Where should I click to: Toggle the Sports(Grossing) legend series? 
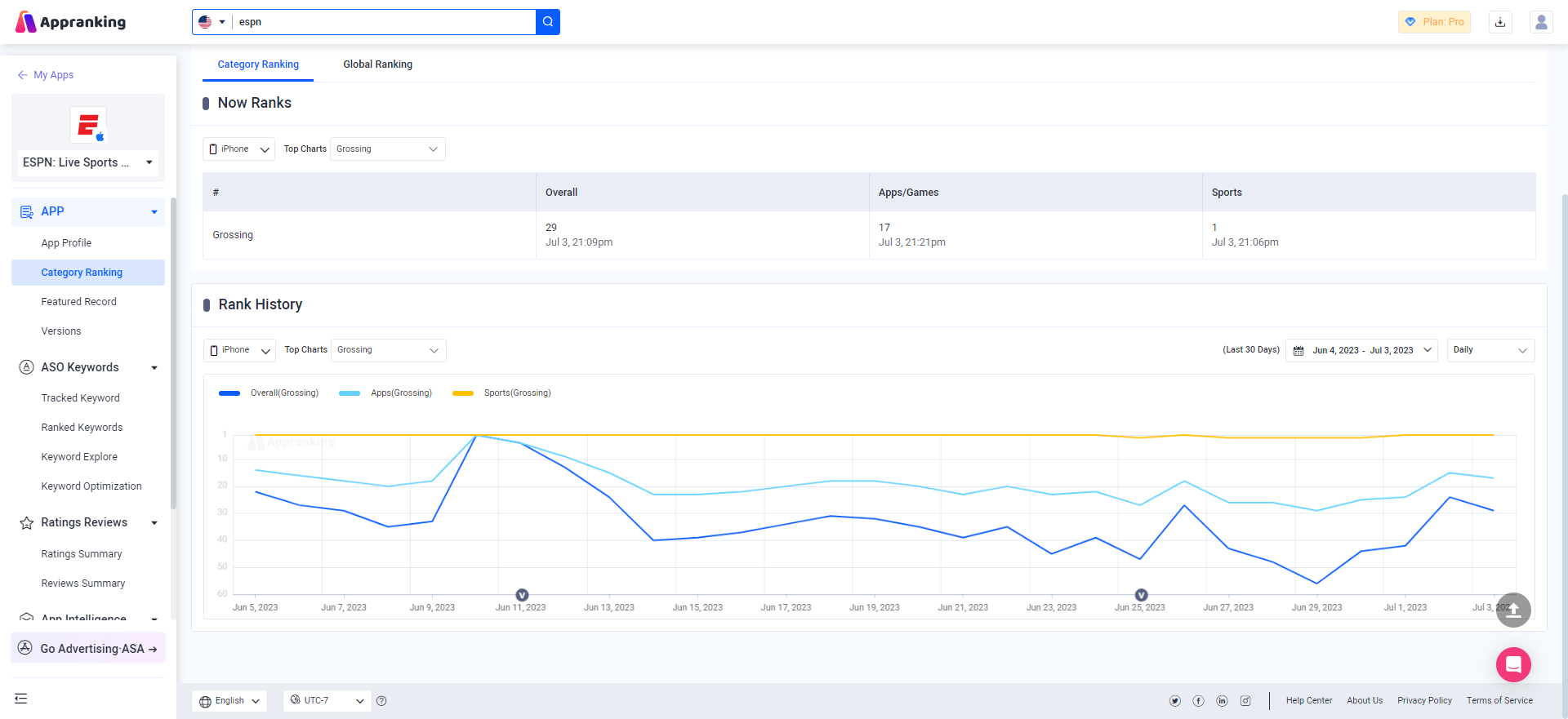[501, 393]
